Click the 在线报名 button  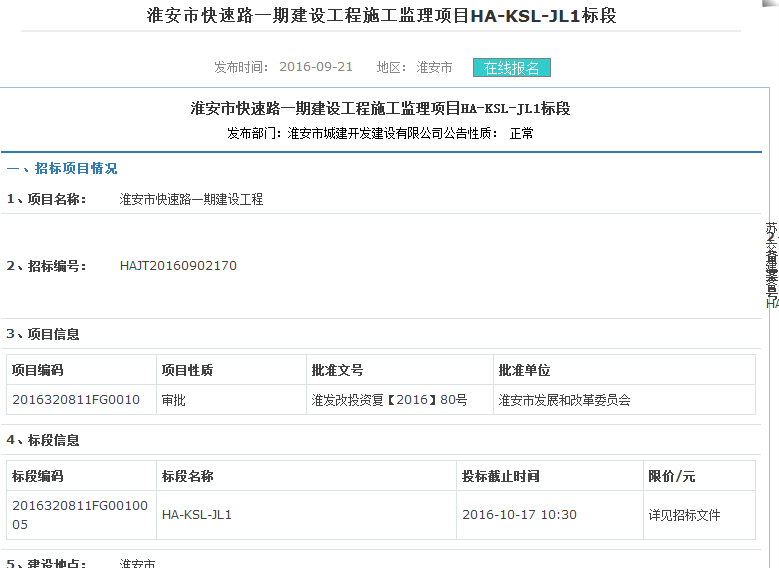click(511, 68)
